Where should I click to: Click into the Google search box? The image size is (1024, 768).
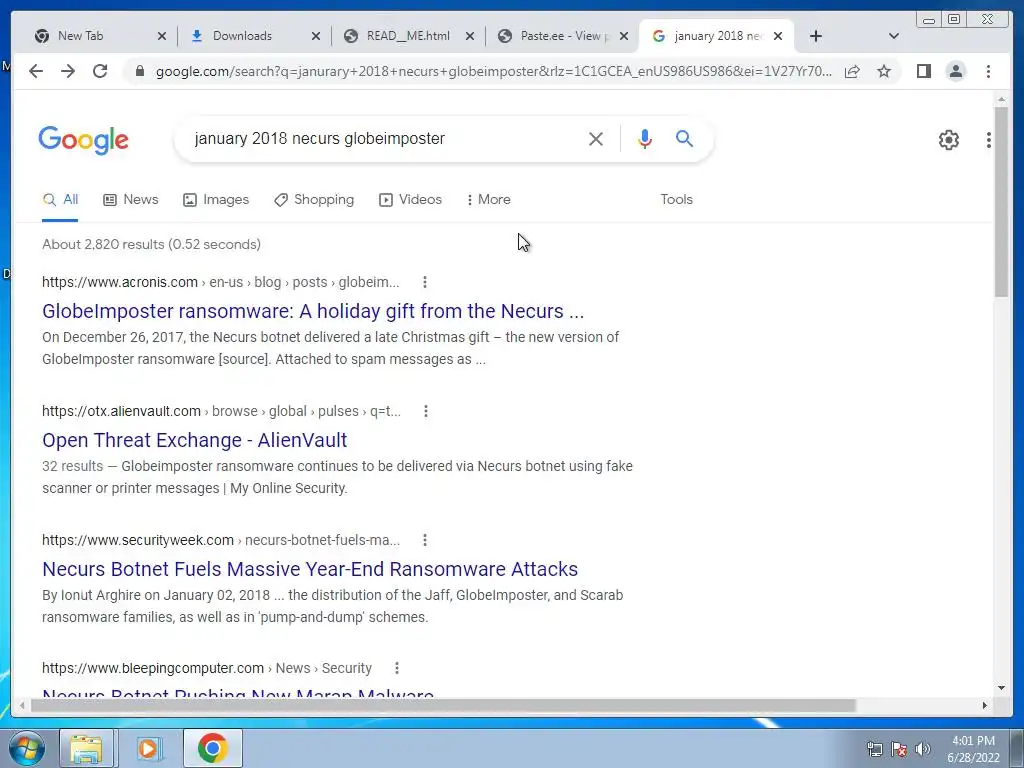click(x=385, y=138)
